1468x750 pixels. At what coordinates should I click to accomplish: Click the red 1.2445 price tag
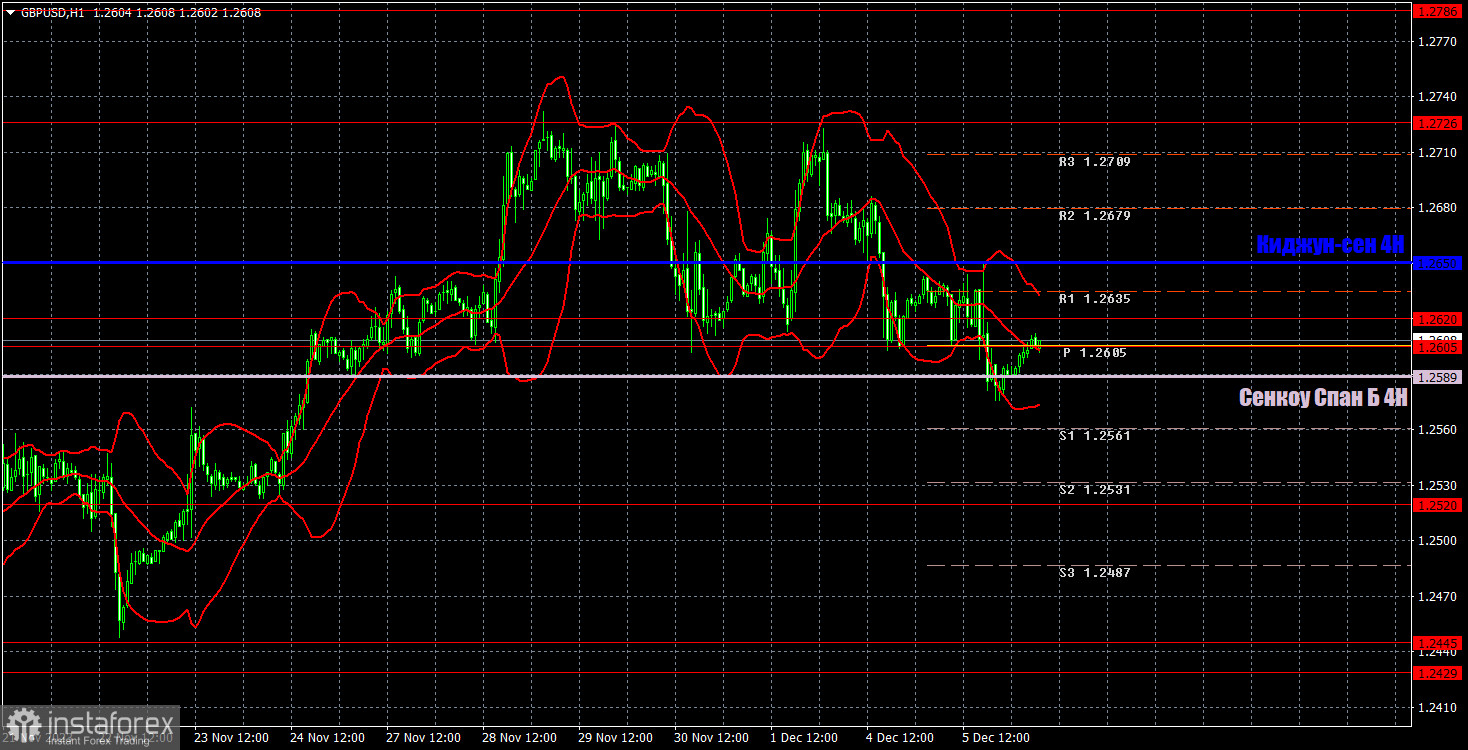tap(1438, 643)
